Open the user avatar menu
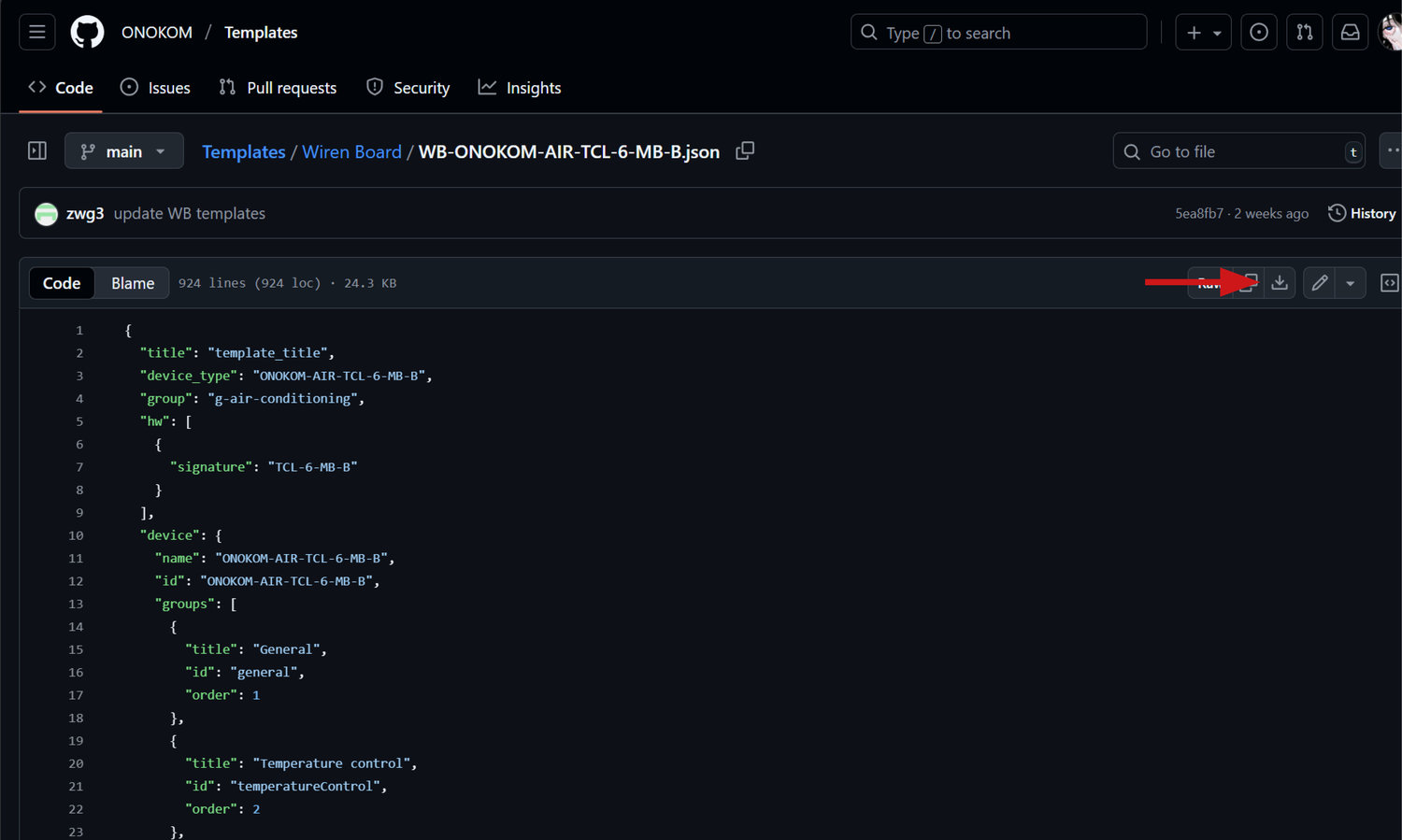 (x=1391, y=33)
